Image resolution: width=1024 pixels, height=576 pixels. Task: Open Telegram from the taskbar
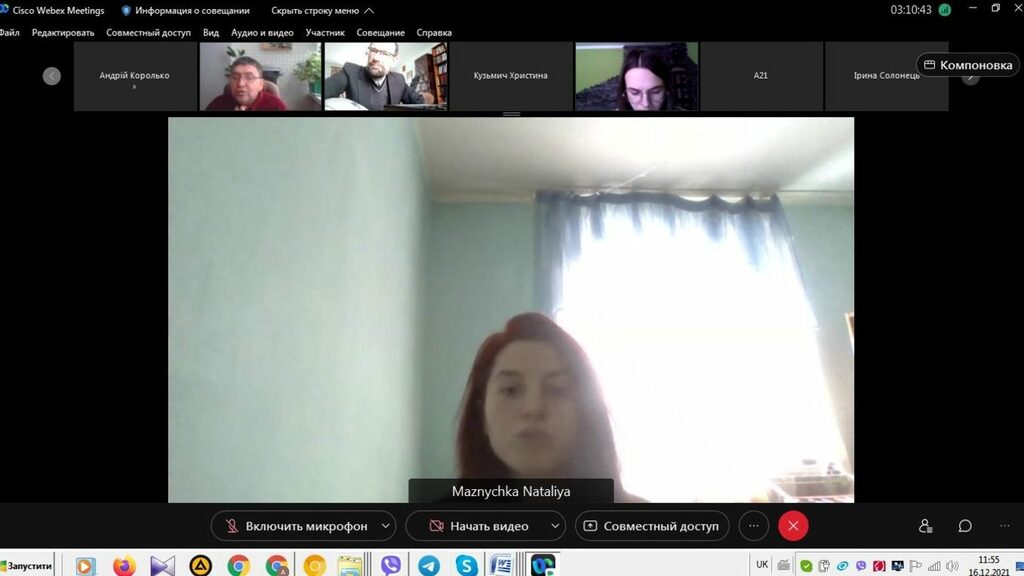[x=429, y=565]
